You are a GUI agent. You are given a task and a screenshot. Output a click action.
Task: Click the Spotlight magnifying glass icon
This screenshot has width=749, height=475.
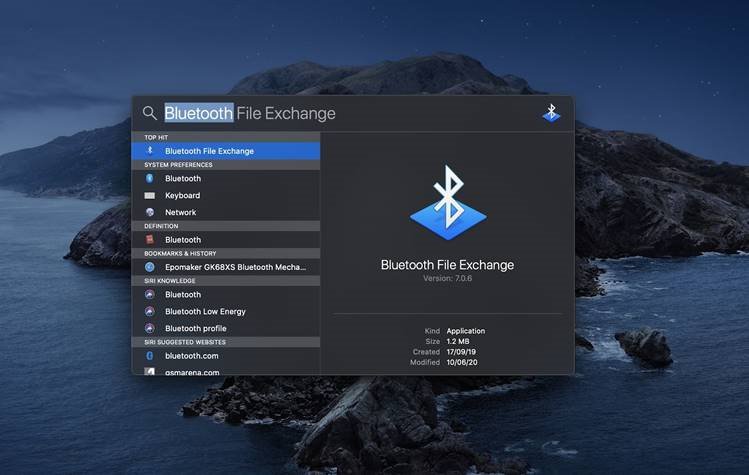(x=150, y=113)
